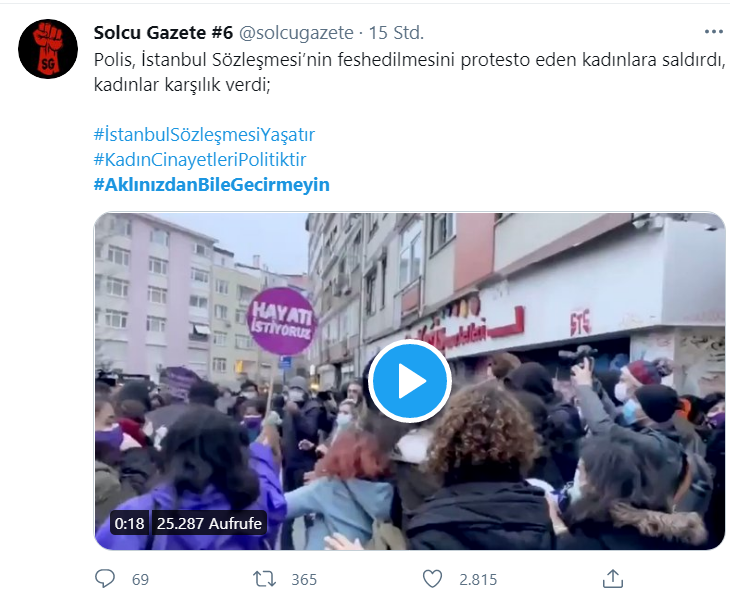Like the tweet with the heart icon
Image resolution: width=730 pixels, height=603 pixels.
pos(432,579)
